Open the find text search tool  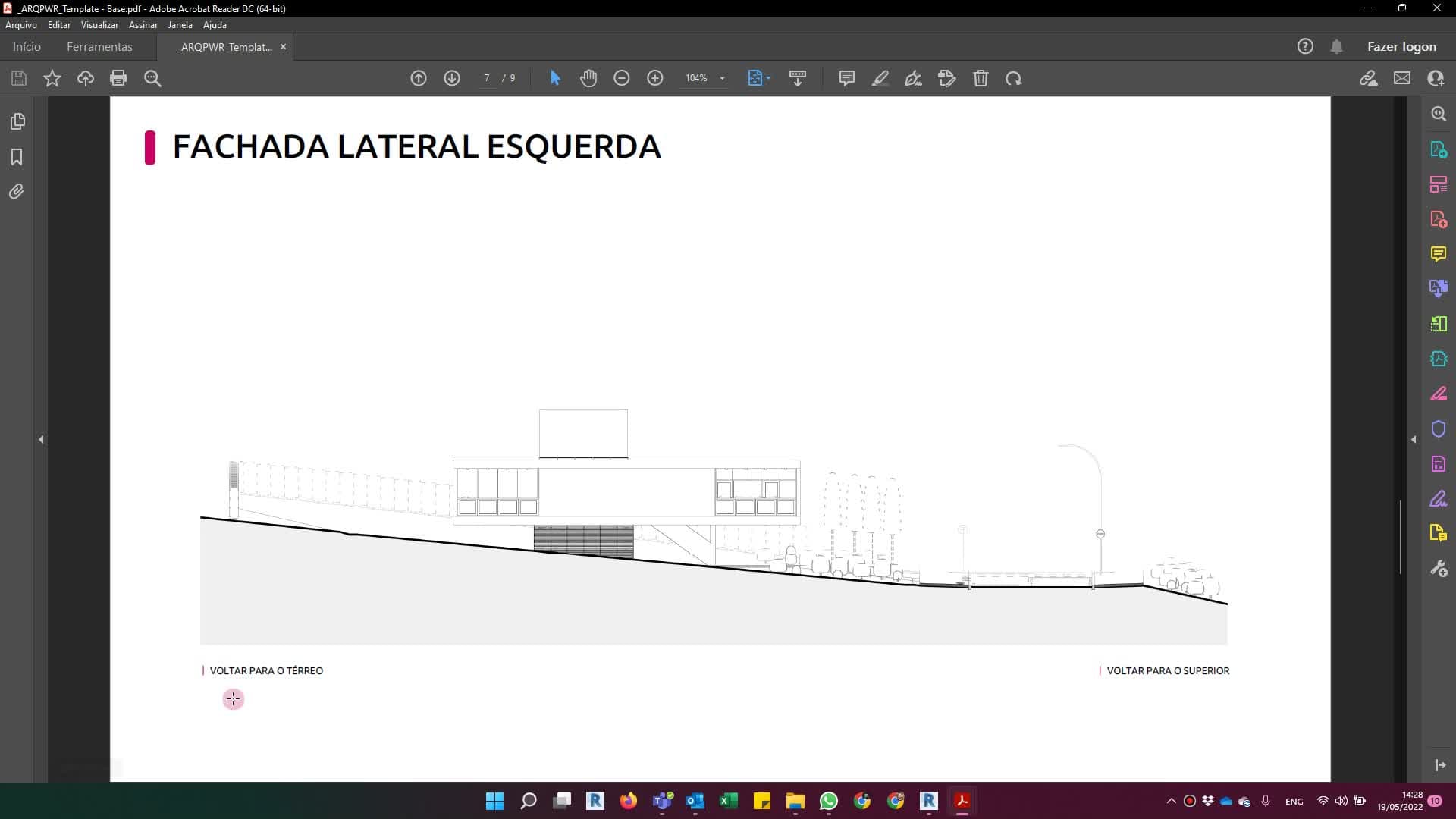pyautogui.click(x=152, y=78)
